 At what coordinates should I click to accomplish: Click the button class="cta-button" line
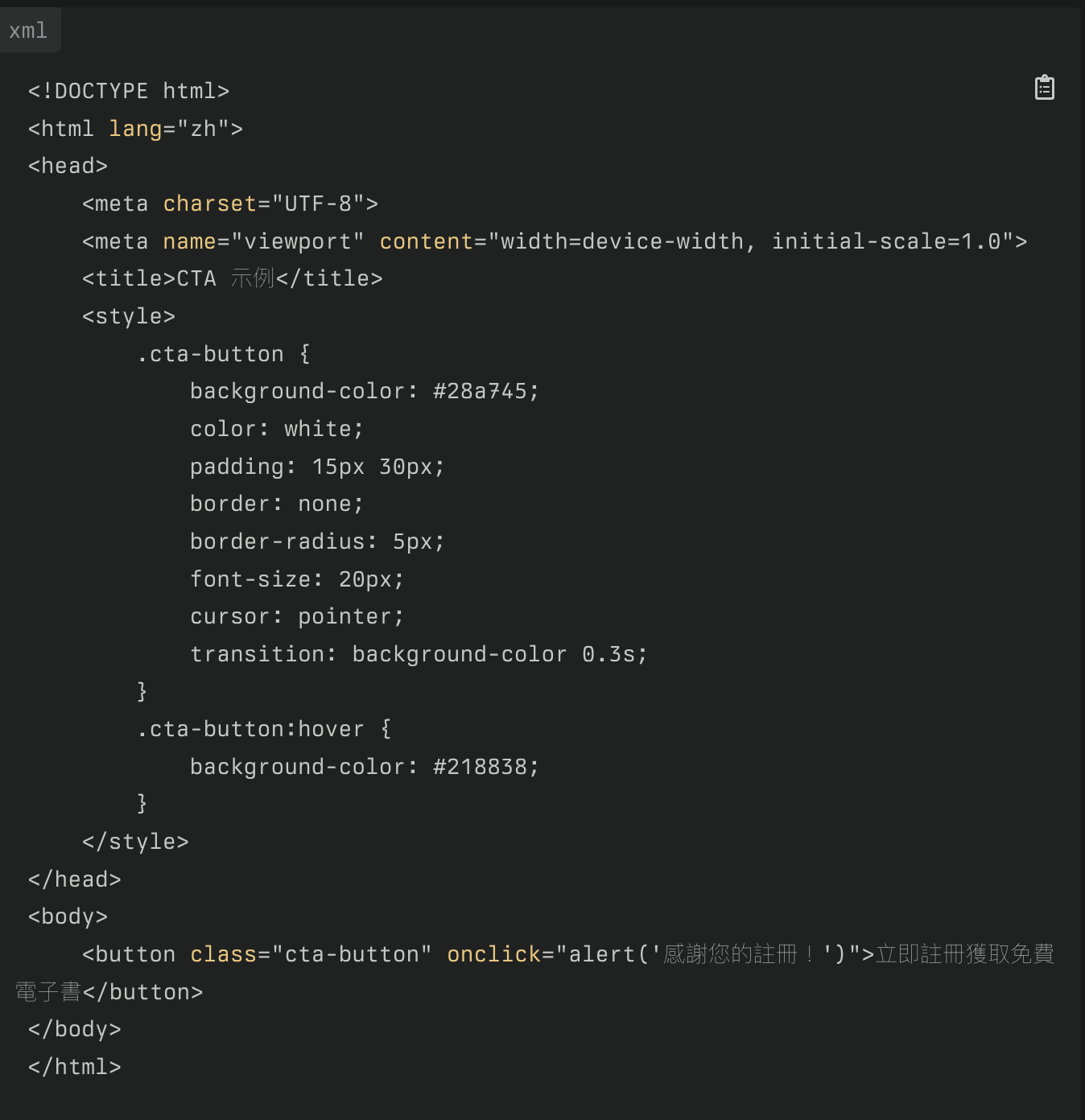click(568, 954)
